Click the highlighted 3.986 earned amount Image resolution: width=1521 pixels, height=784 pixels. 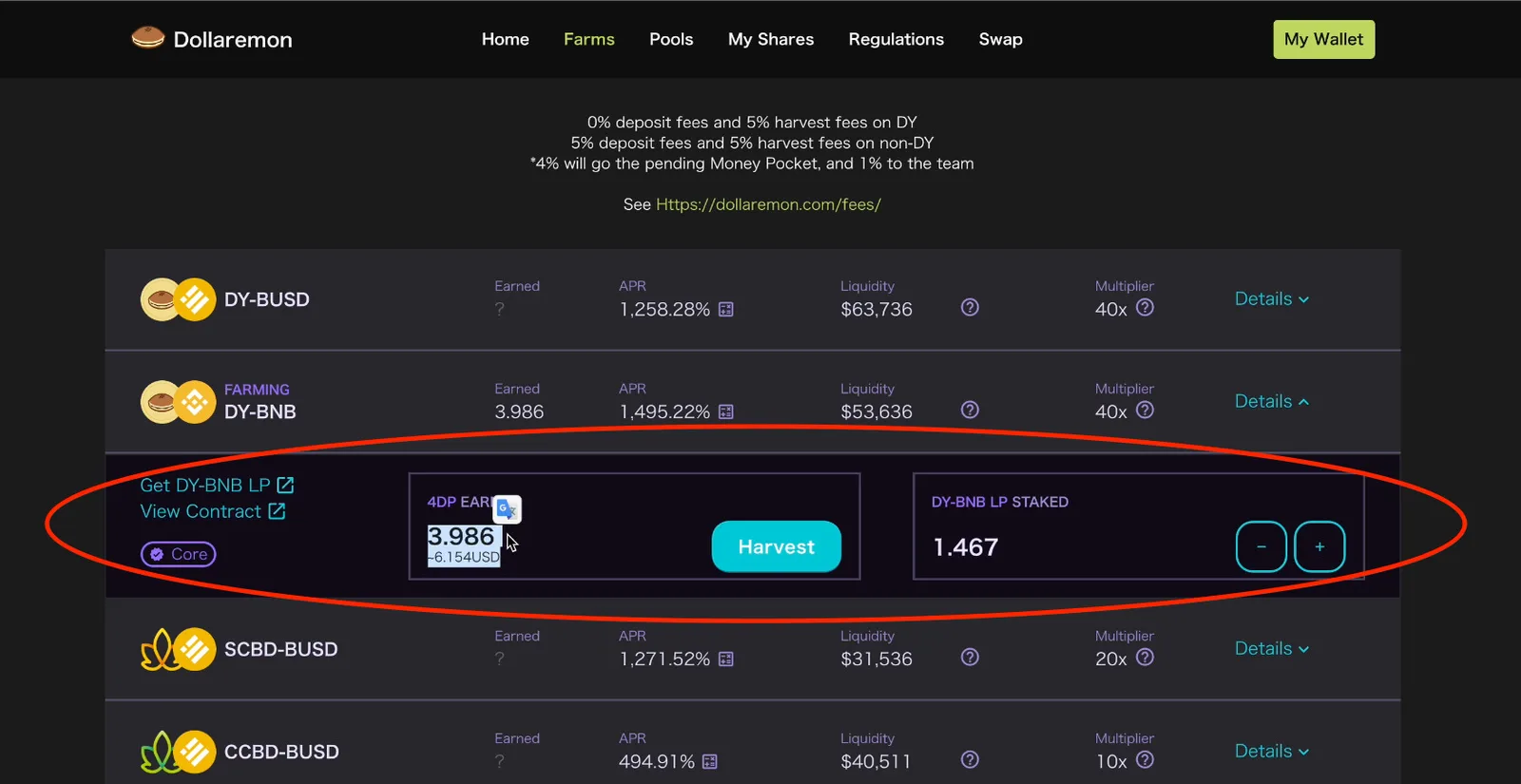tap(461, 536)
